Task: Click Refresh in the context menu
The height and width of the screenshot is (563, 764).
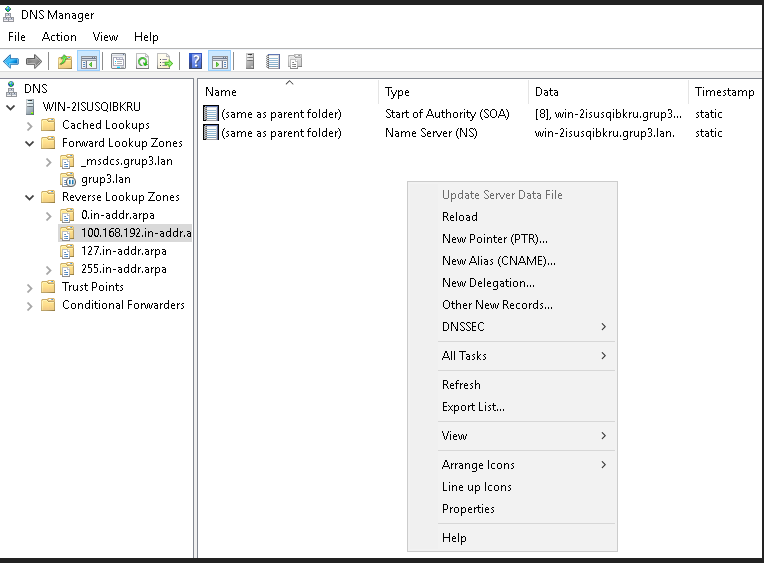Action: click(512, 385)
